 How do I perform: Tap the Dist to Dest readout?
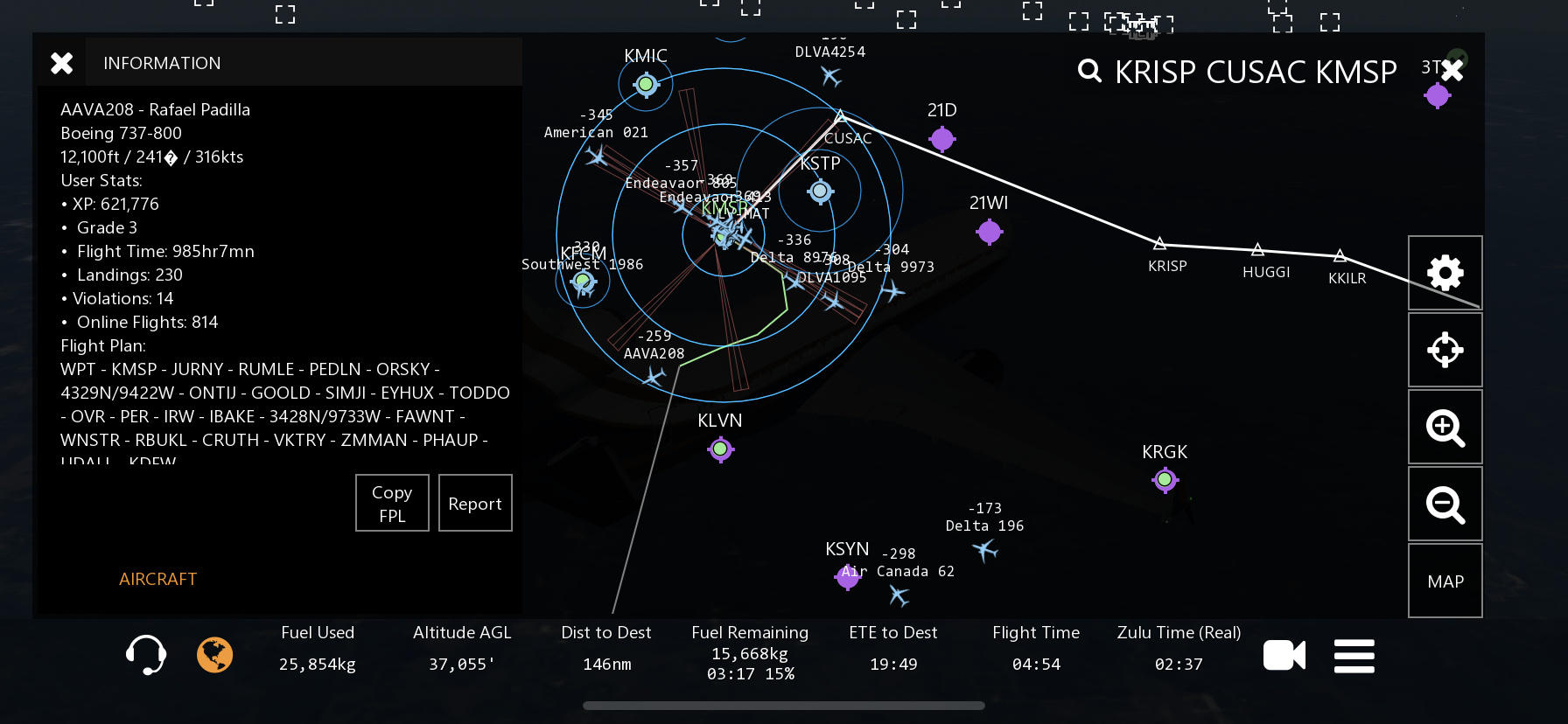606,649
